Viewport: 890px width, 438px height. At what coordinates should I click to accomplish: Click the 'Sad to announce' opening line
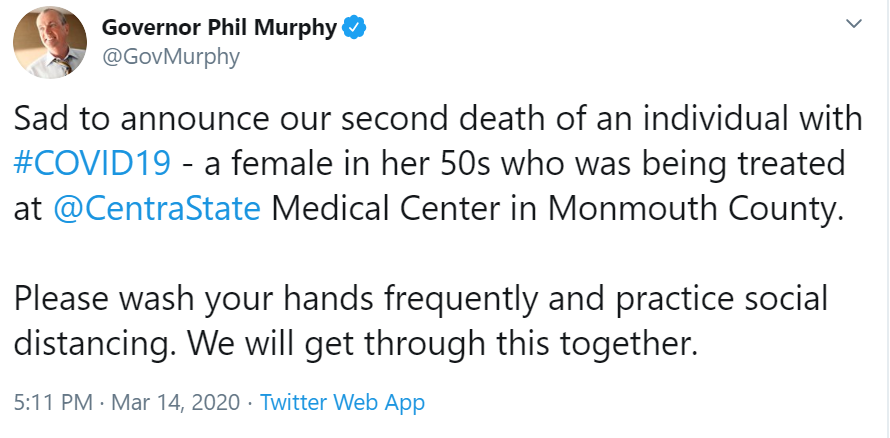coord(138,119)
